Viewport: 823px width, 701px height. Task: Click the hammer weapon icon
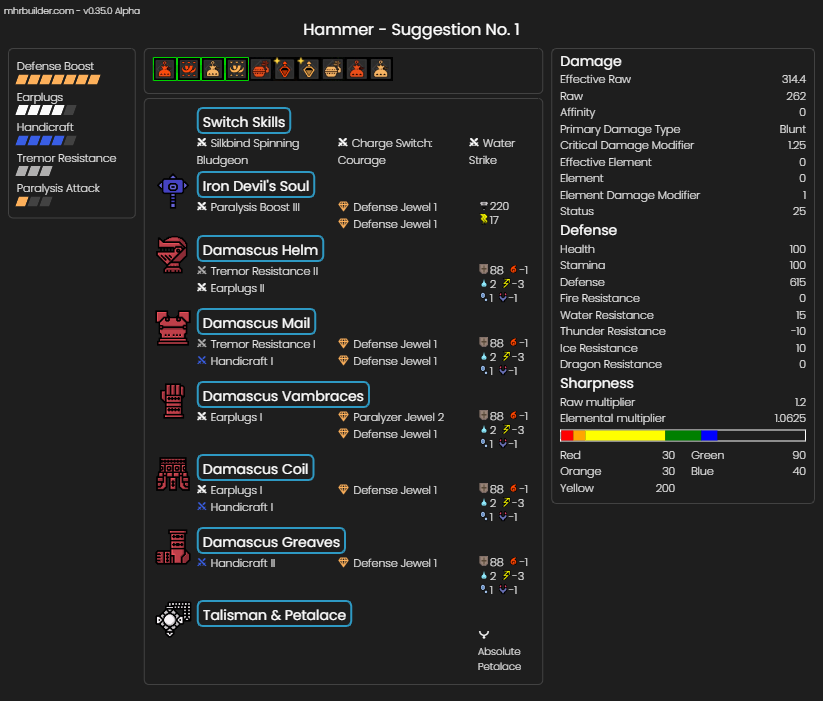[173, 191]
